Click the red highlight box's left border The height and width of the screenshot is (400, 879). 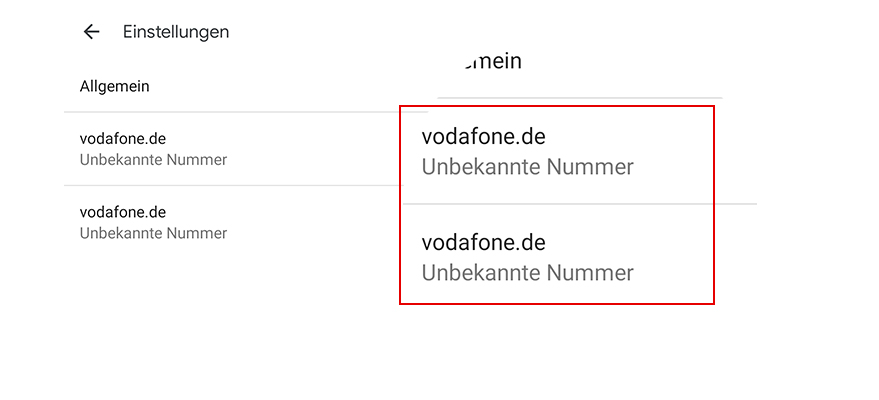400,204
